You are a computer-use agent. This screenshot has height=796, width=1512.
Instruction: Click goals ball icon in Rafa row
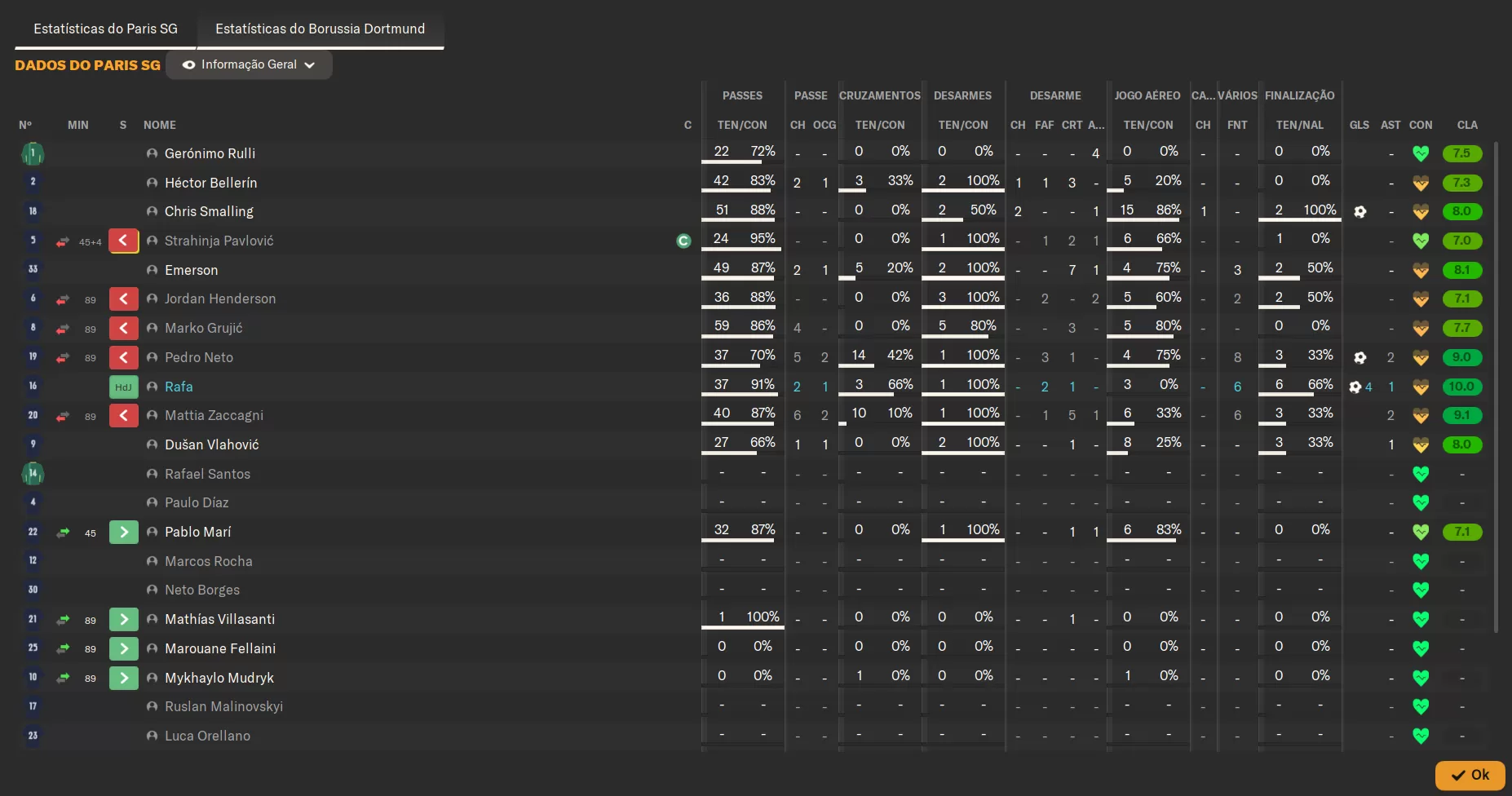coord(1355,387)
